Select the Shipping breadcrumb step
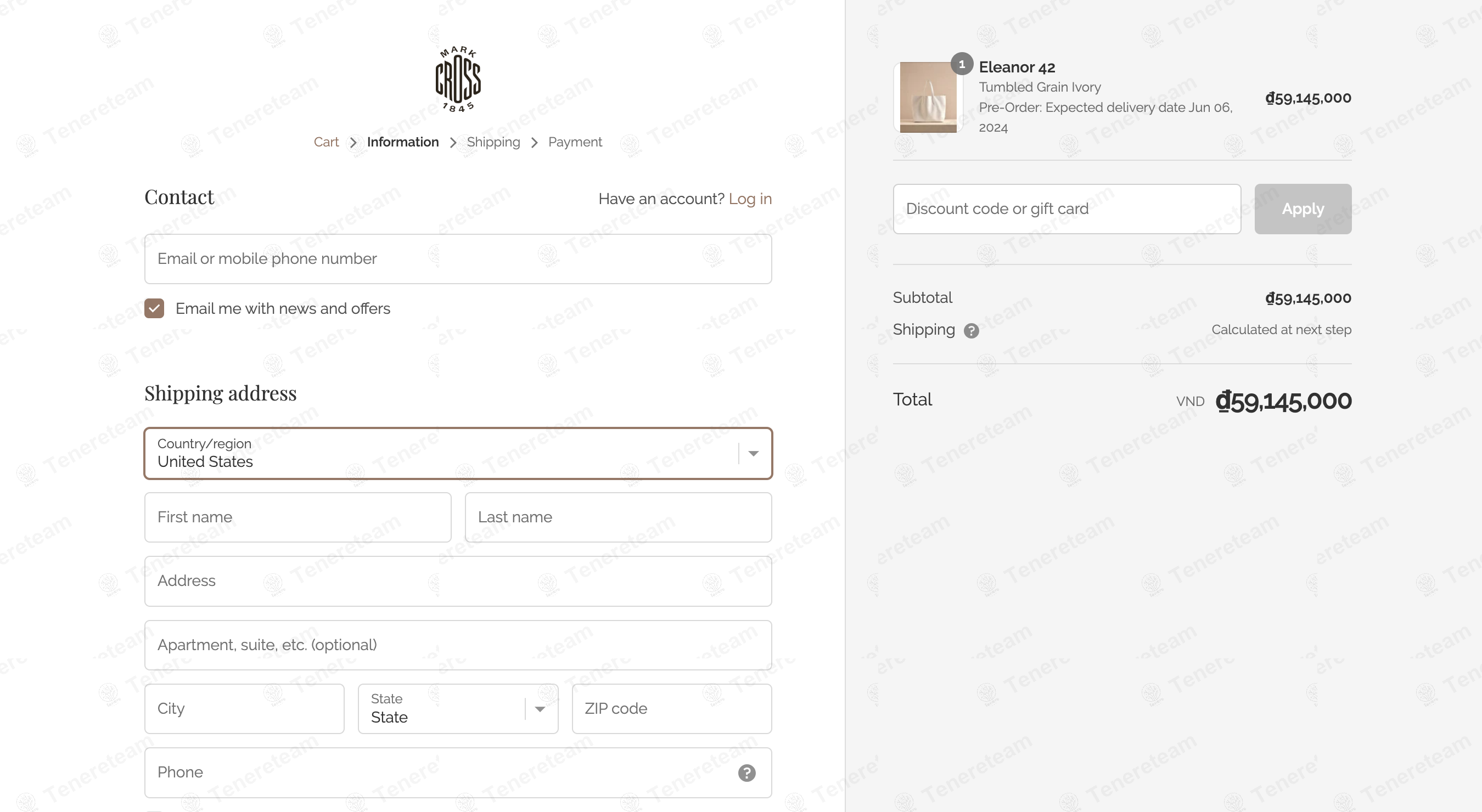The width and height of the screenshot is (1482, 812). click(x=493, y=142)
